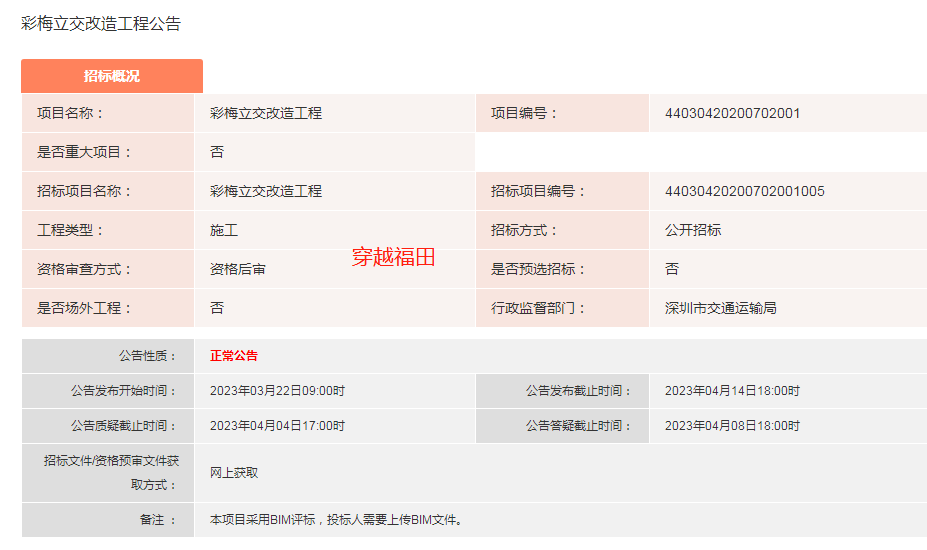Click the 项目名称 value 彩梅立交改造工程
The width and height of the screenshot is (927, 550).
coord(266,113)
